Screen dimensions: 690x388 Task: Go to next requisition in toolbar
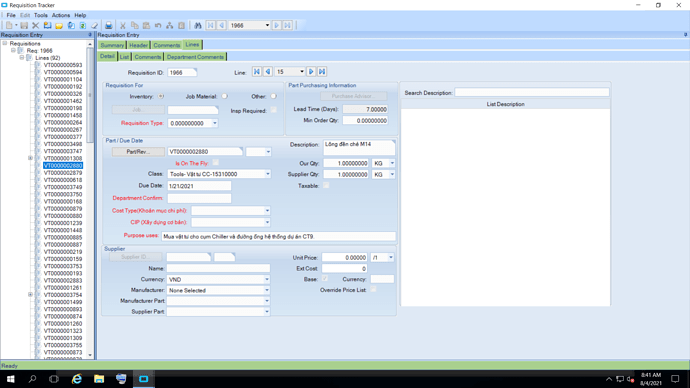click(x=276, y=26)
